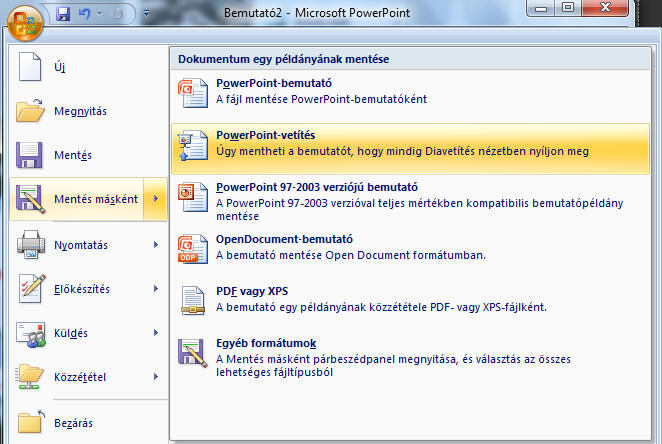Click the PowerPoint 97-2003 file icon

193,197
